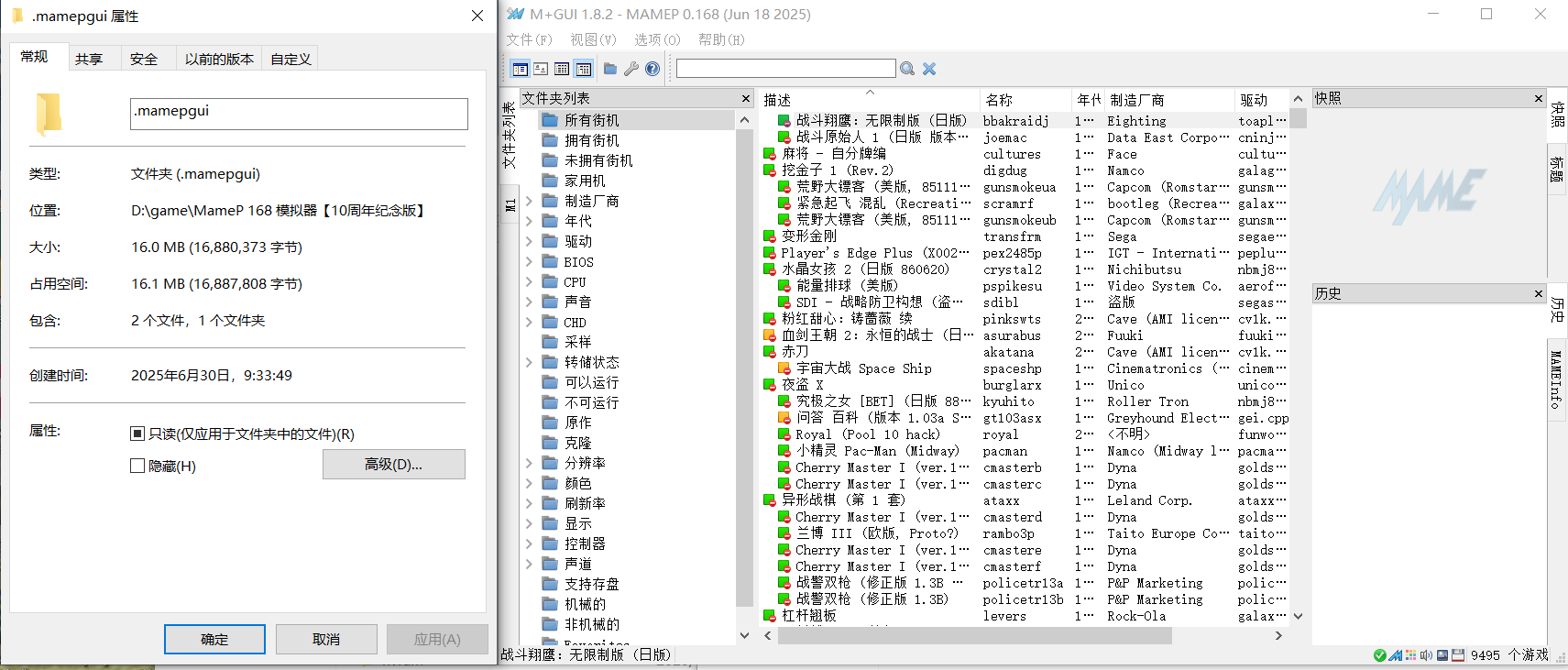Viewport: 1568px width, 670px height.
Task: Open the 高级(D)... advanced settings
Action: coord(393,464)
